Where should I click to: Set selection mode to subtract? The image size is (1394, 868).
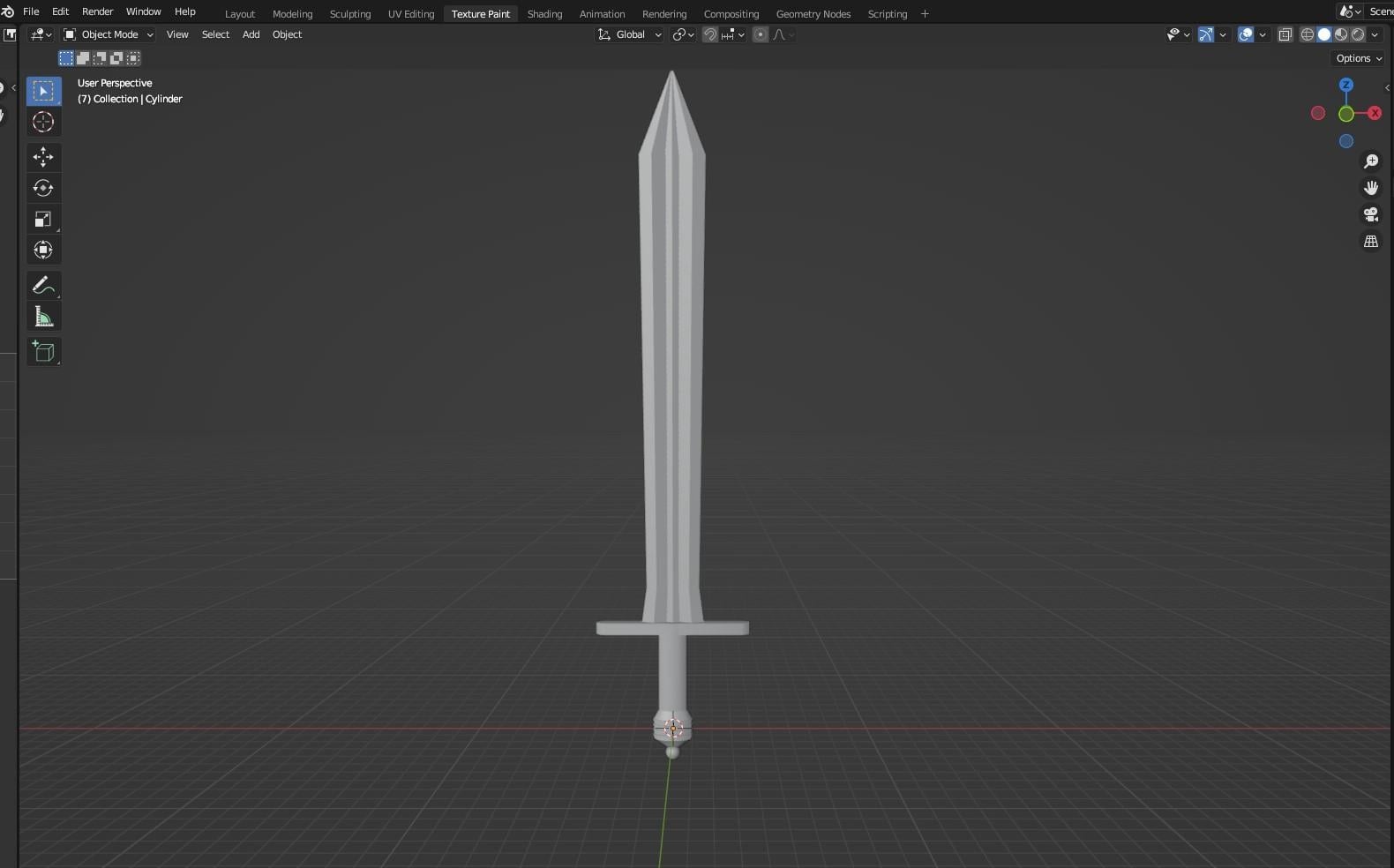[x=100, y=58]
